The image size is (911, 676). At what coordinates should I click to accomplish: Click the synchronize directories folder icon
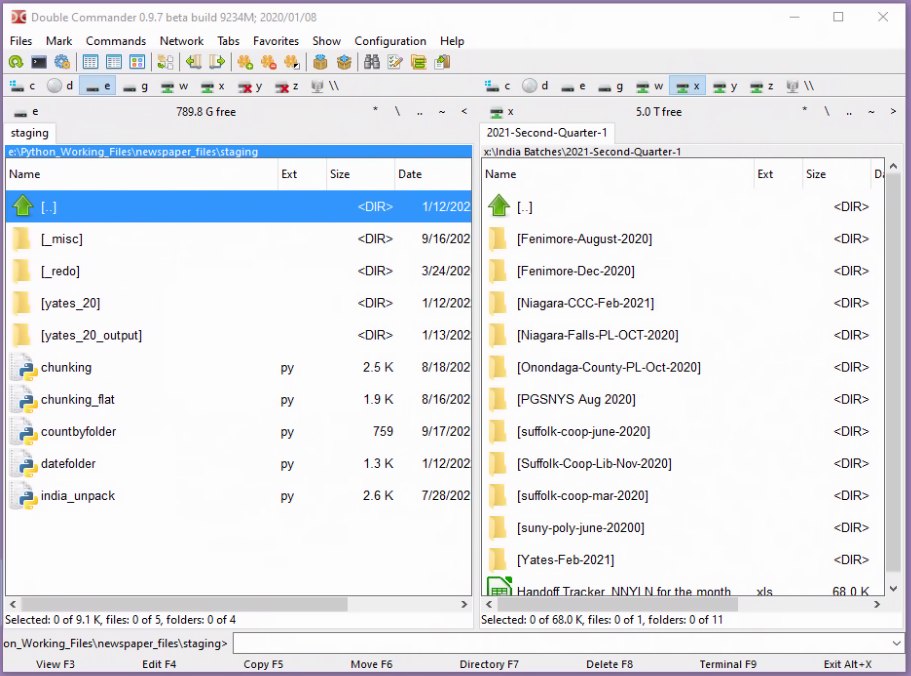(x=418, y=62)
